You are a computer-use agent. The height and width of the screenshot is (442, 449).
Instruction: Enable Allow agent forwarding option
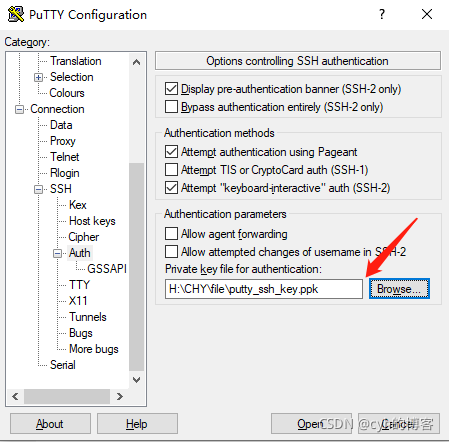click(171, 234)
